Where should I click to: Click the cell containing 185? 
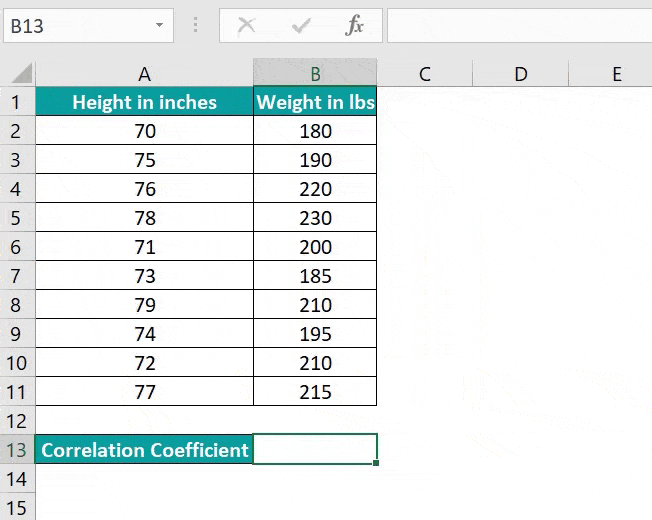tap(315, 276)
